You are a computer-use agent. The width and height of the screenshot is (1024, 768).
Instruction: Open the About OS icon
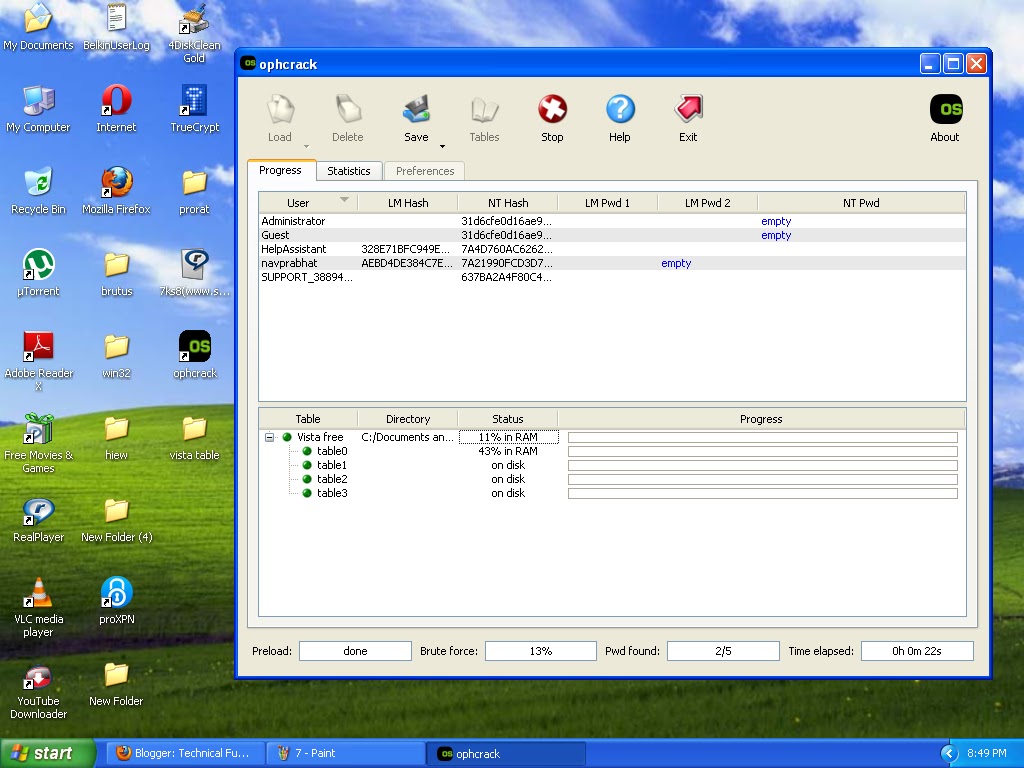click(x=945, y=118)
